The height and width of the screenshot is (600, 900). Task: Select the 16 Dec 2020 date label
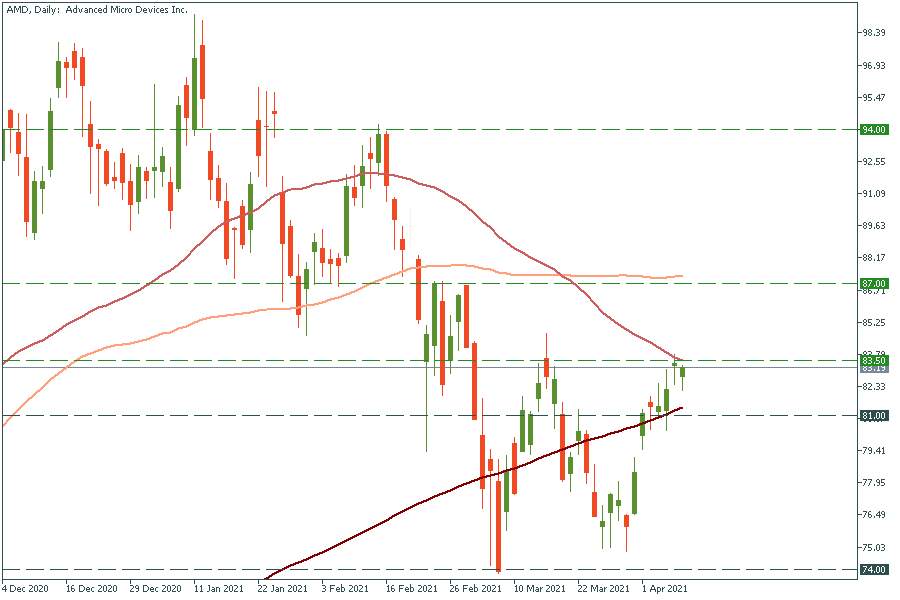point(91,589)
